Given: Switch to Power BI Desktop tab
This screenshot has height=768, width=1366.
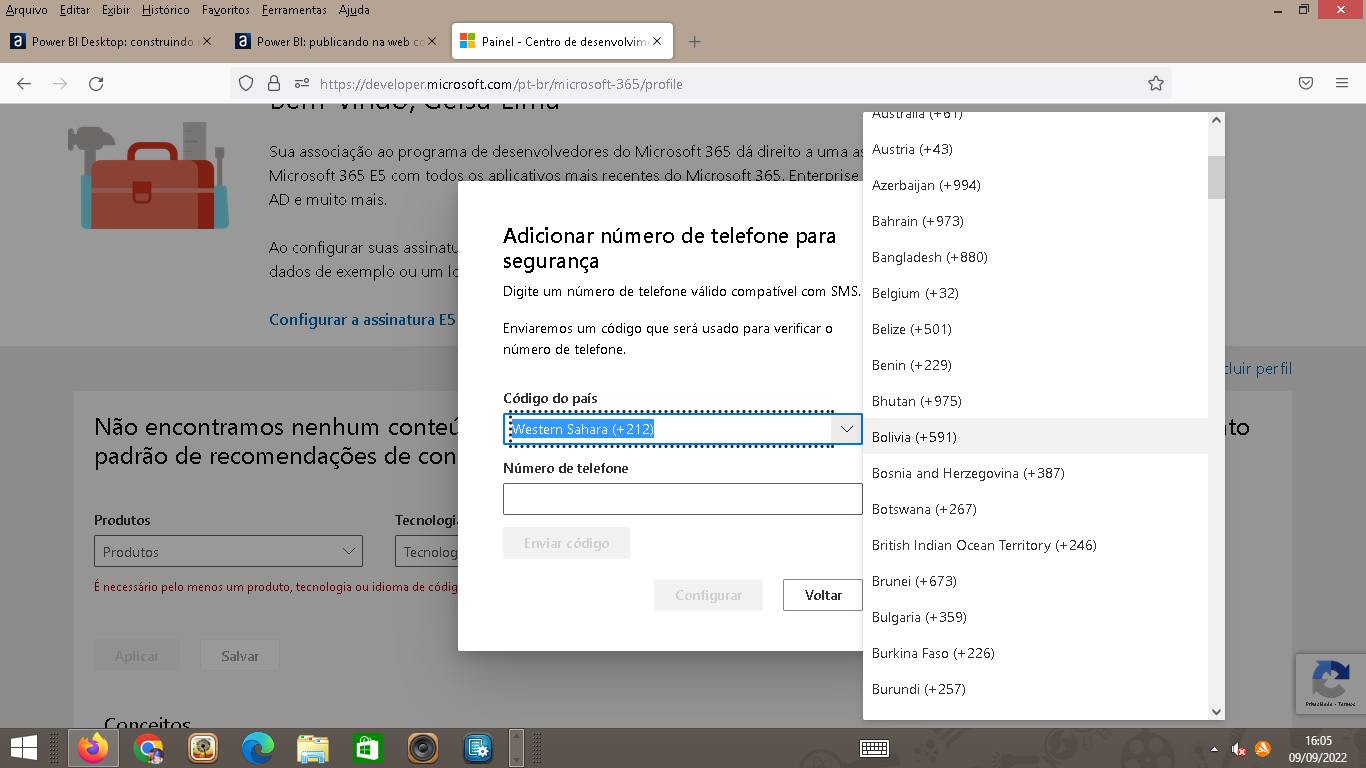Looking at the screenshot, I should click(110, 42).
